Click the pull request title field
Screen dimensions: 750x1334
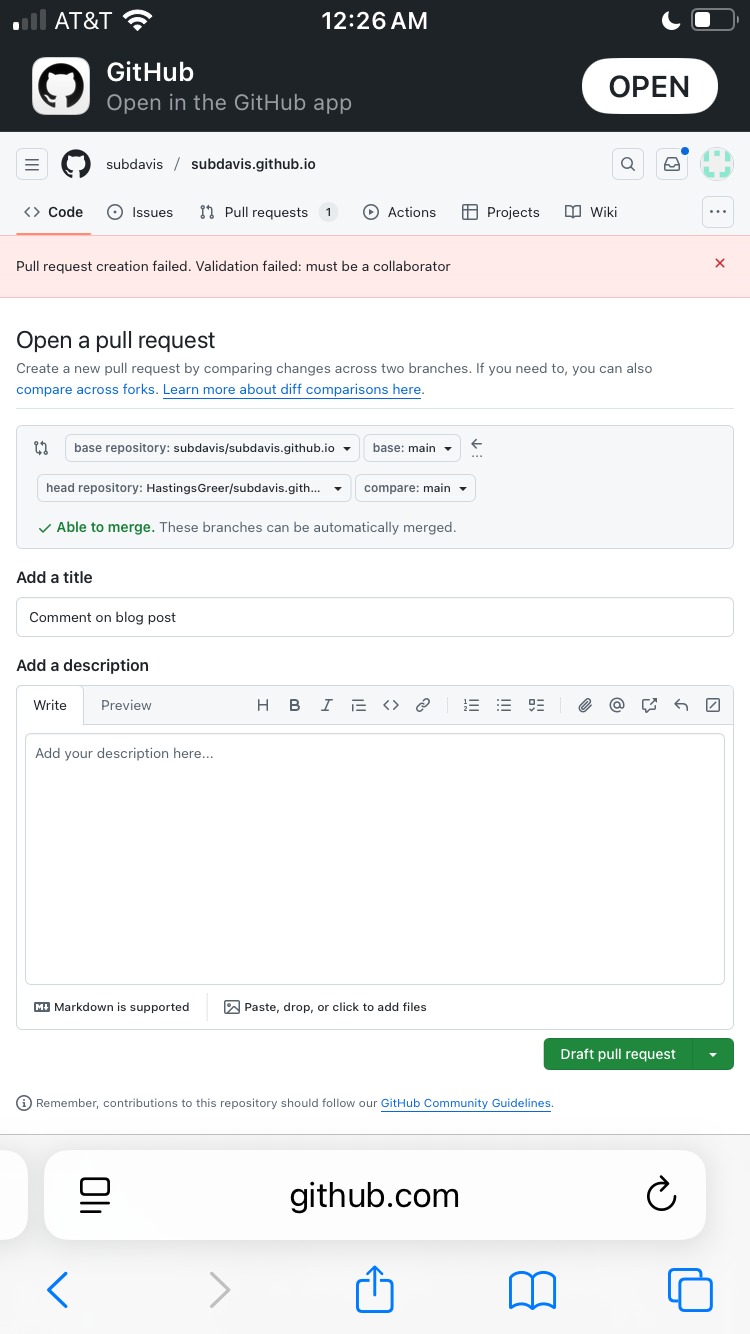(375, 617)
